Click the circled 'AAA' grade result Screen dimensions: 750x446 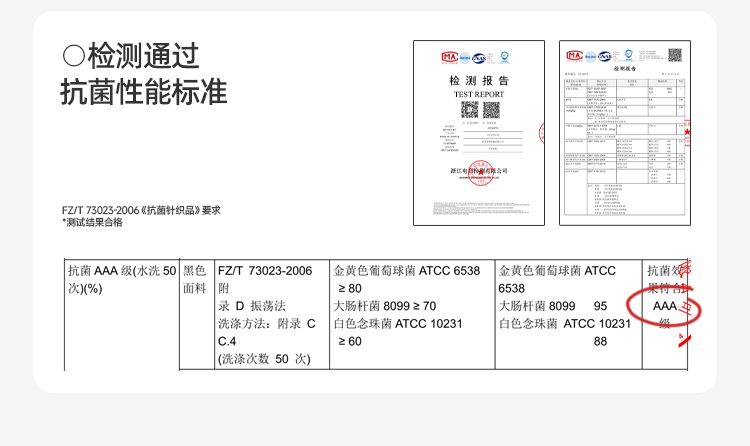point(665,306)
